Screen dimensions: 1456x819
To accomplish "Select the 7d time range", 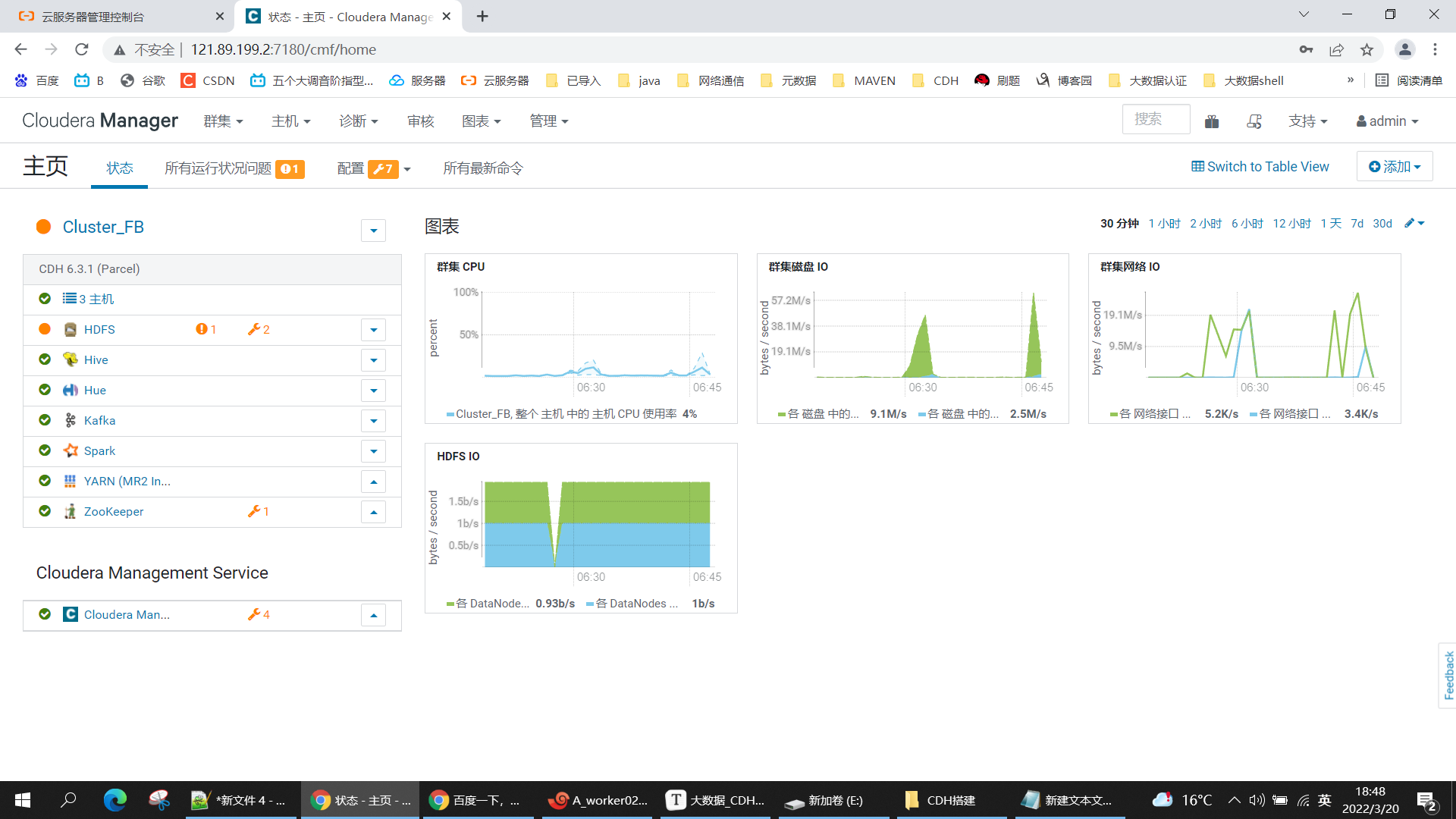I will 1357,223.
